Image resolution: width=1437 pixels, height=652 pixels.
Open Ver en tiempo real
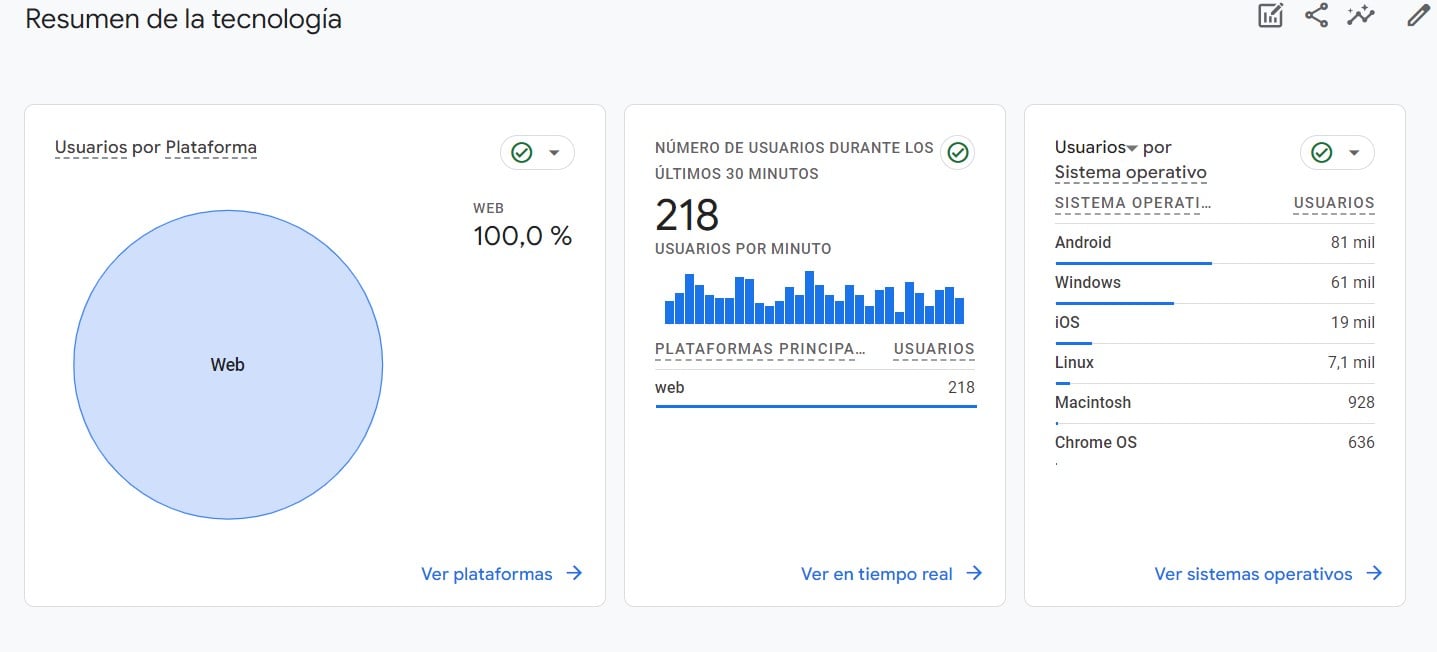tap(878, 573)
